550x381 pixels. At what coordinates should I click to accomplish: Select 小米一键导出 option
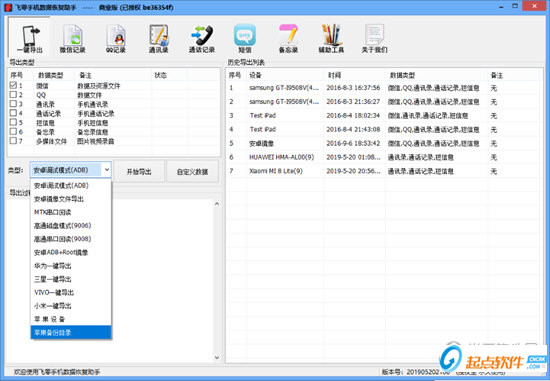[x=71, y=306]
